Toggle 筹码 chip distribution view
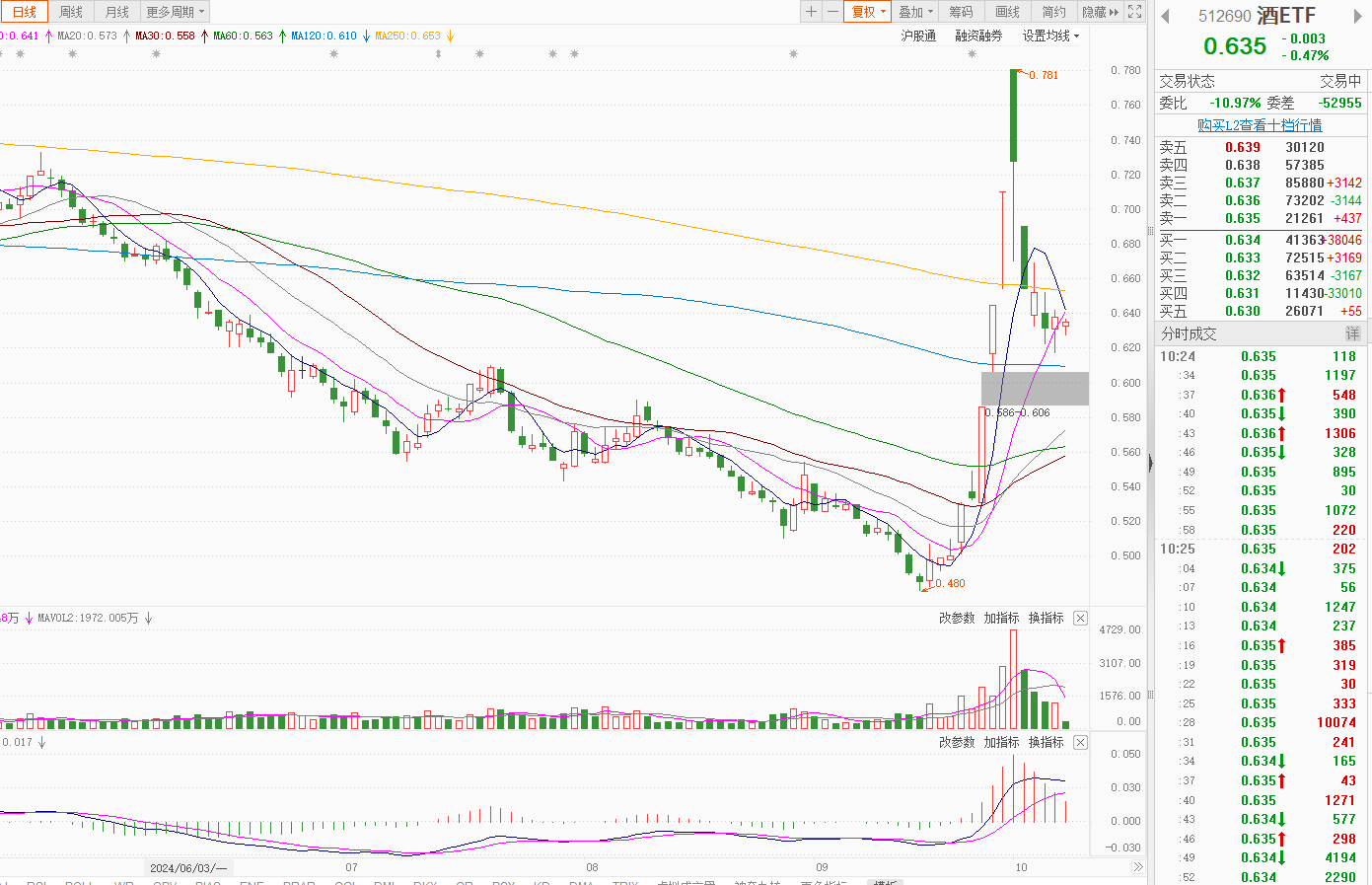1372x885 pixels. pos(961,12)
